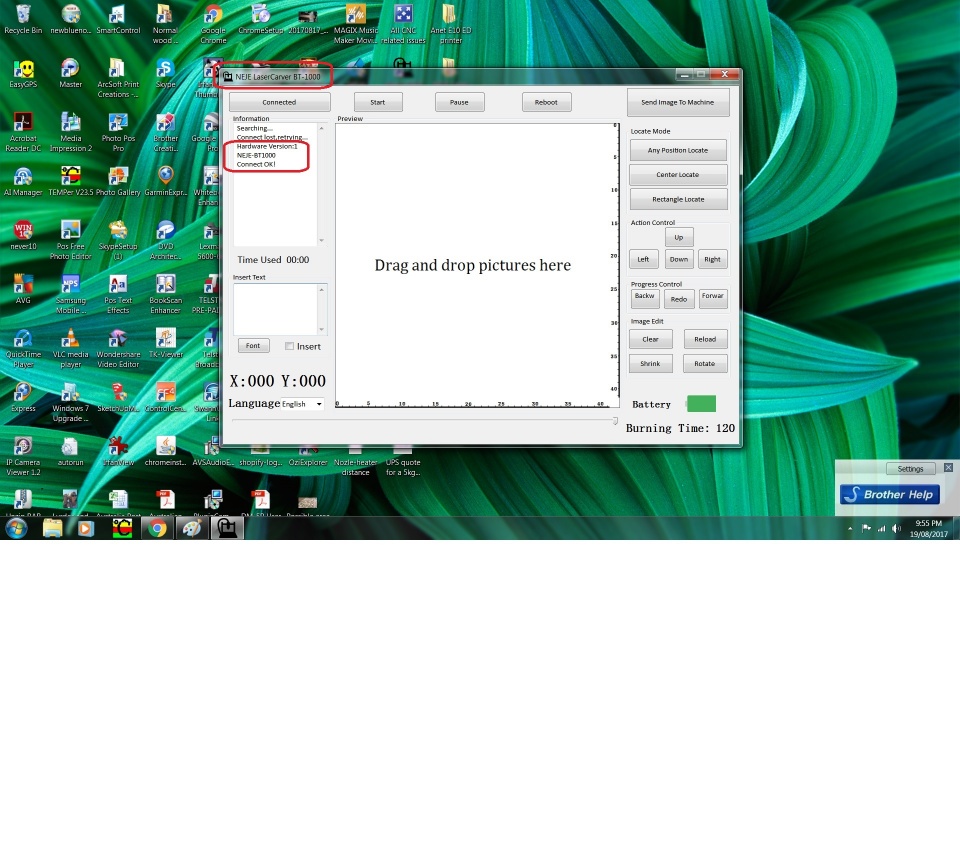The width and height of the screenshot is (960, 864).
Task: Click the Brother Help link
Action: [x=890, y=494]
